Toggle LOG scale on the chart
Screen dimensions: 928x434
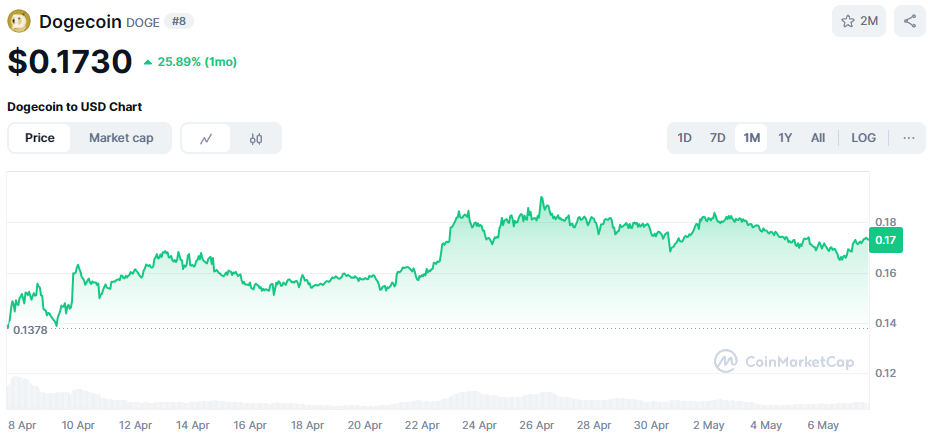(863, 138)
